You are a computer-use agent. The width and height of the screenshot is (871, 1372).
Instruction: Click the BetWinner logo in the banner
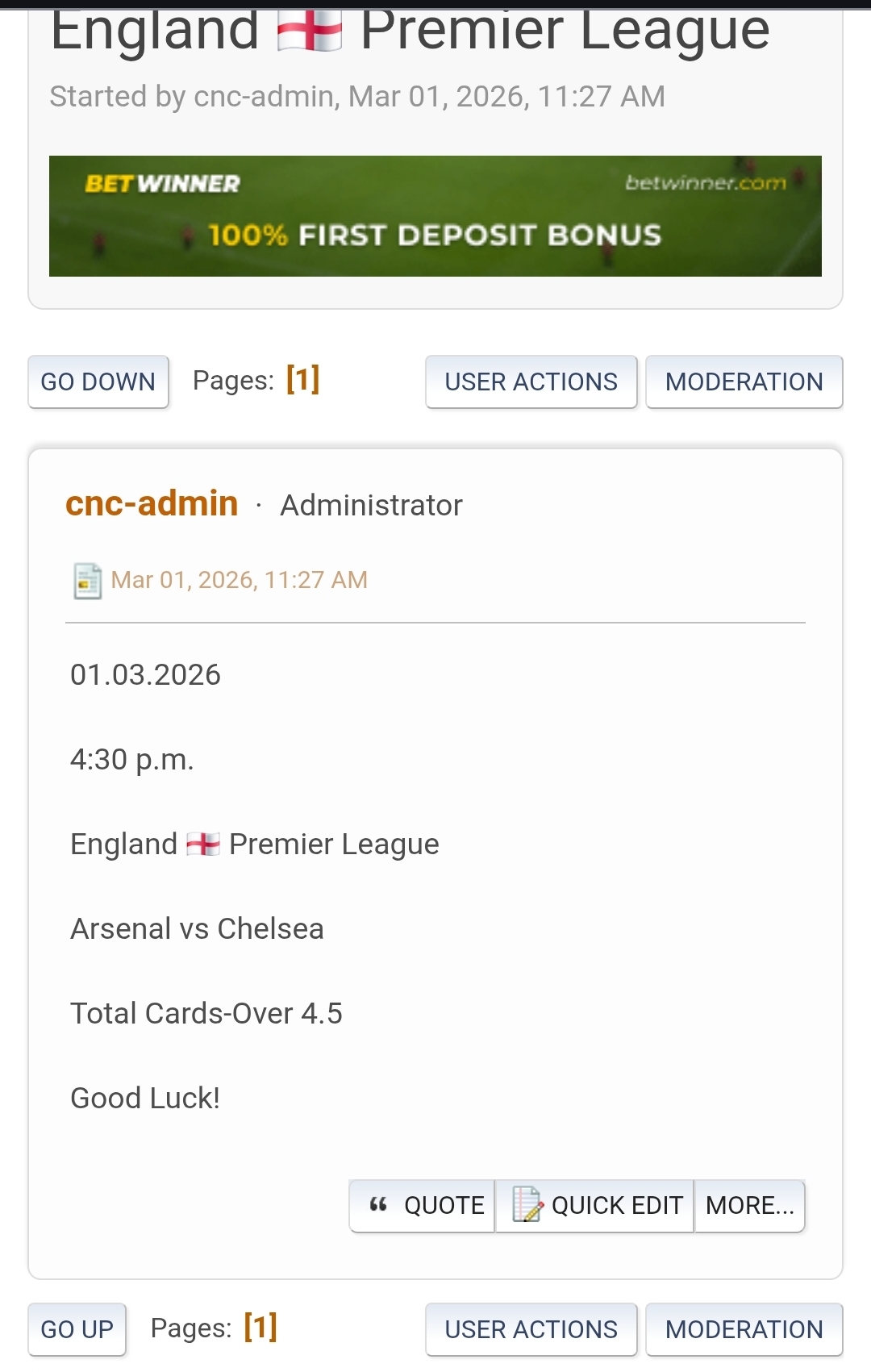point(163,184)
